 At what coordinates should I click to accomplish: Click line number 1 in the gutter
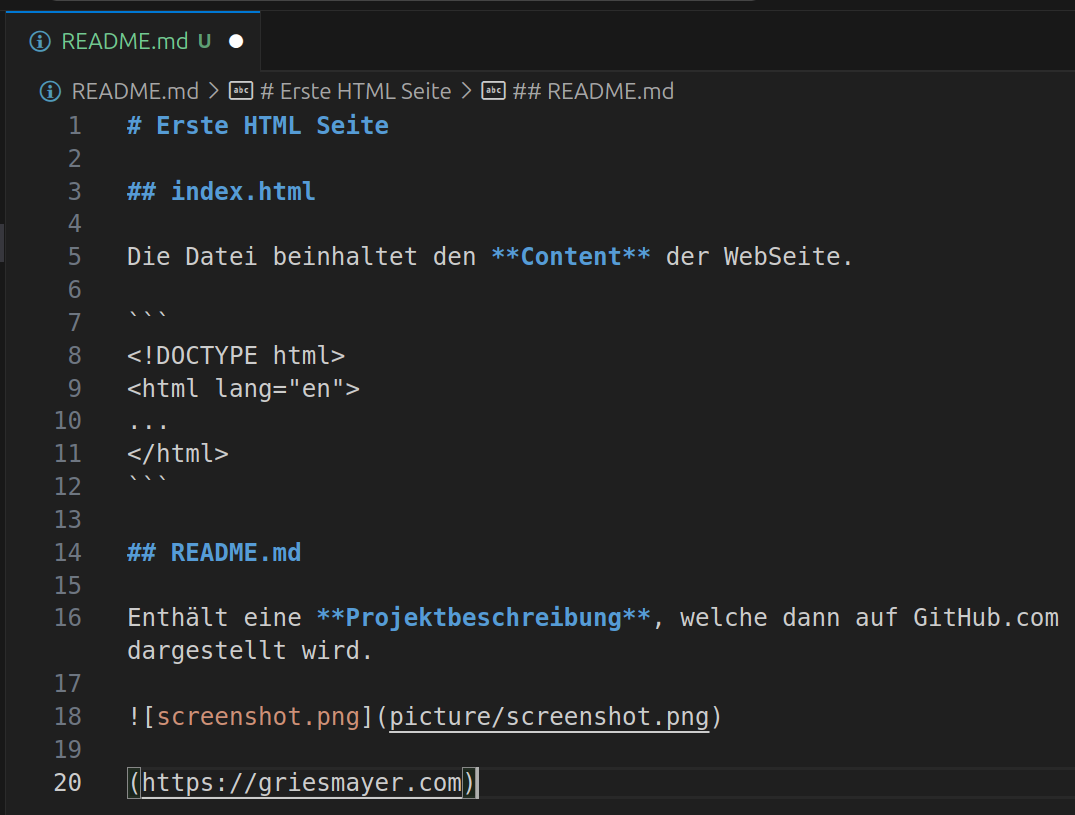coord(74,125)
